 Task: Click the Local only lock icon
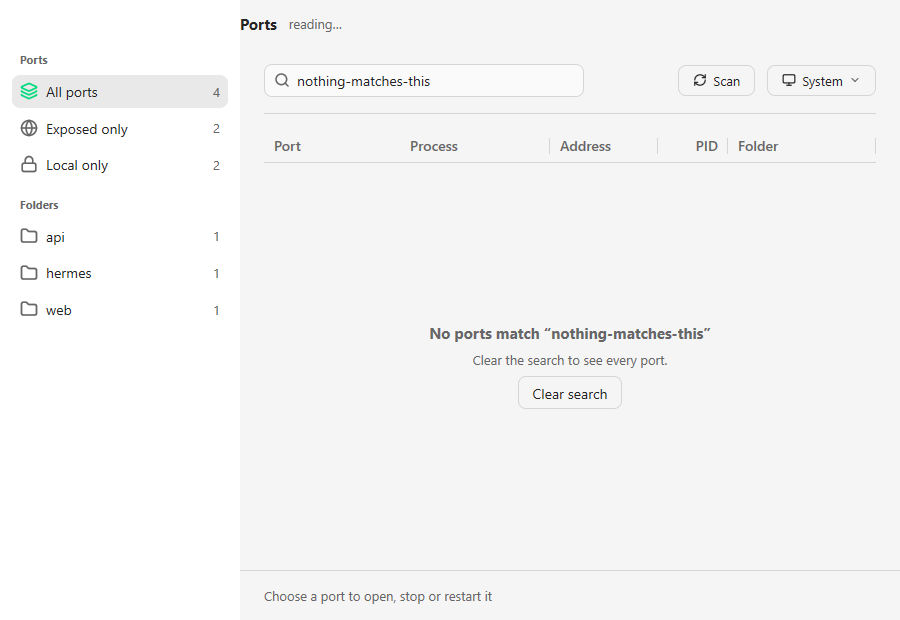(x=29, y=165)
